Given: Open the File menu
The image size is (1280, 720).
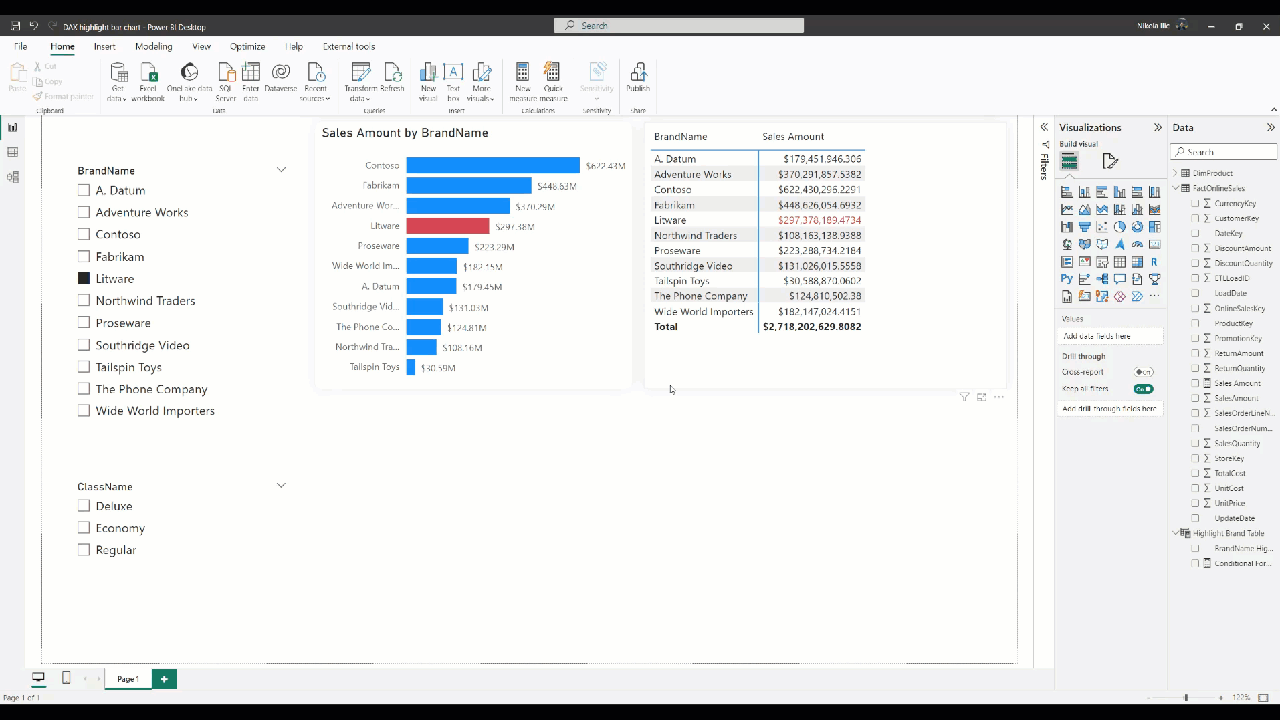Looking at the screenshot, I should [x=20, y=46].
